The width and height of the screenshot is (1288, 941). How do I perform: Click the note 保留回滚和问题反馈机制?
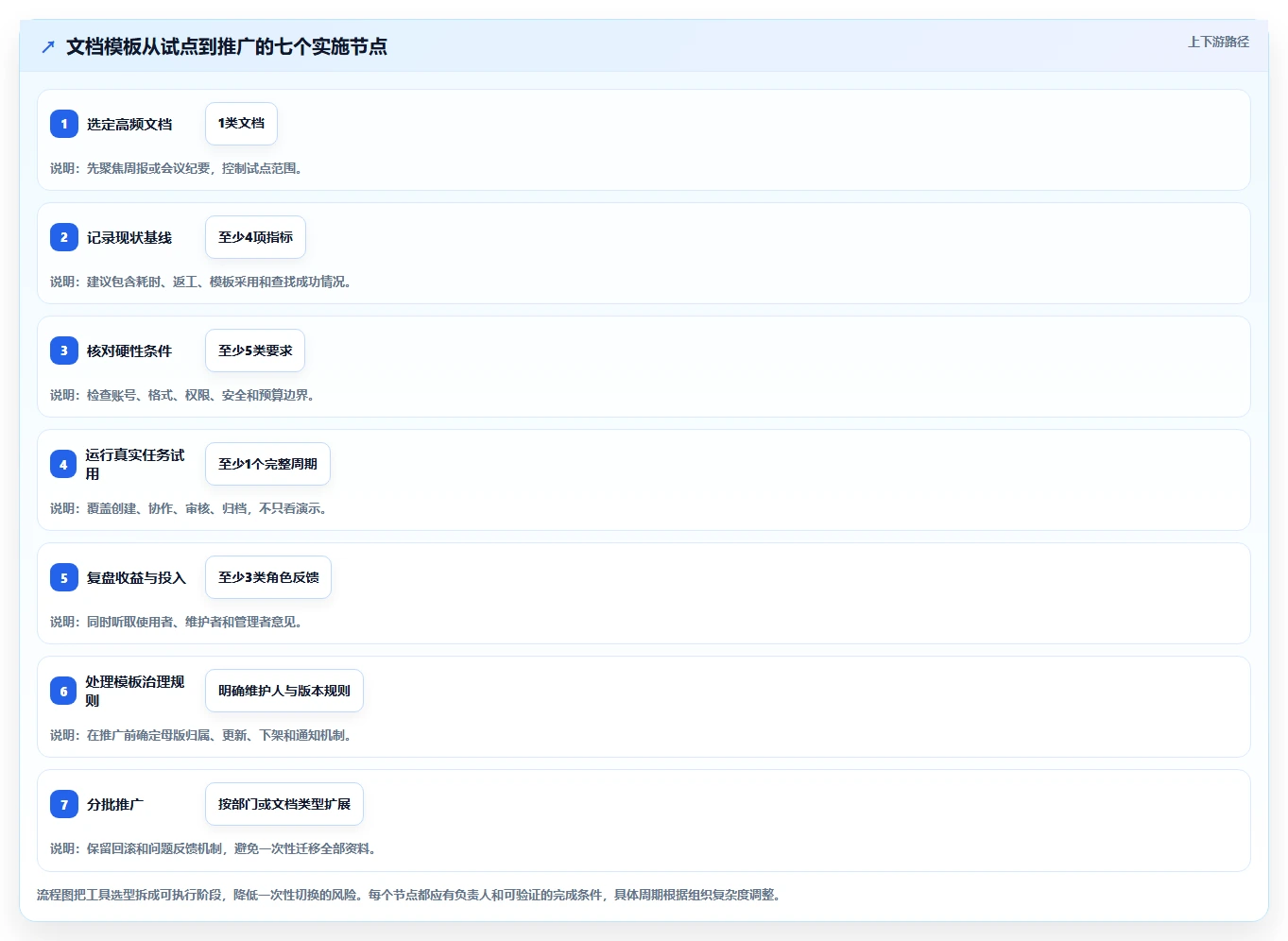pos(214,848)
